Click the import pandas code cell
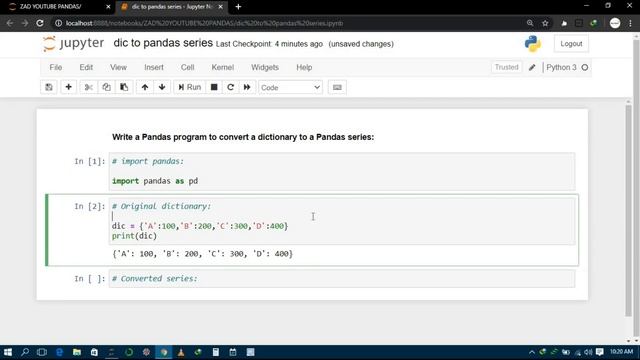 pyautogui.click(x=342, y=171)
